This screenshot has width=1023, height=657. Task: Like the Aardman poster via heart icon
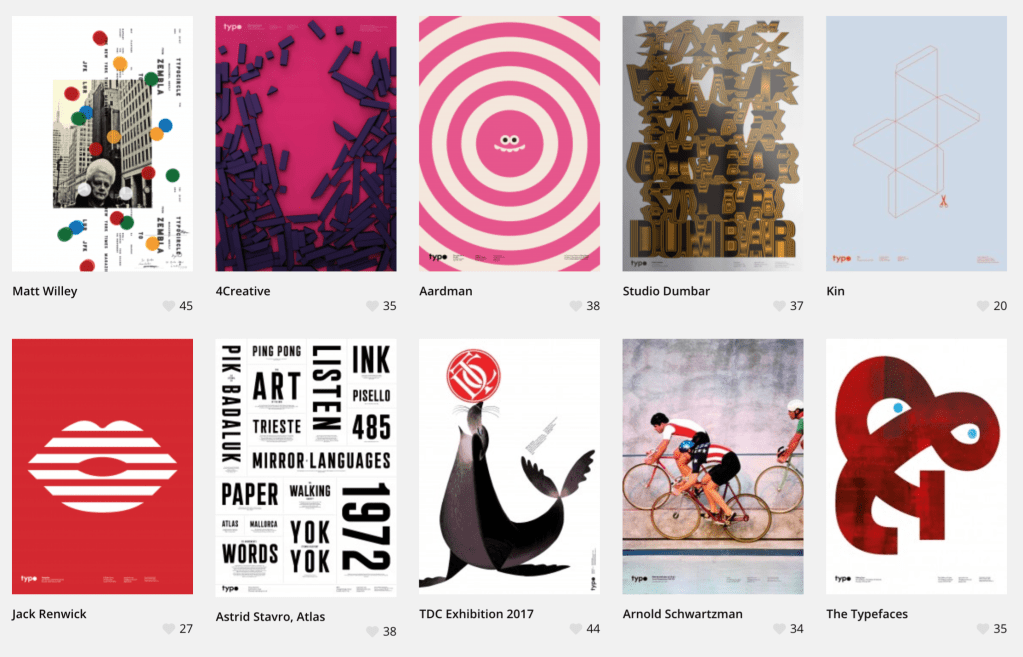pos(576,306)
